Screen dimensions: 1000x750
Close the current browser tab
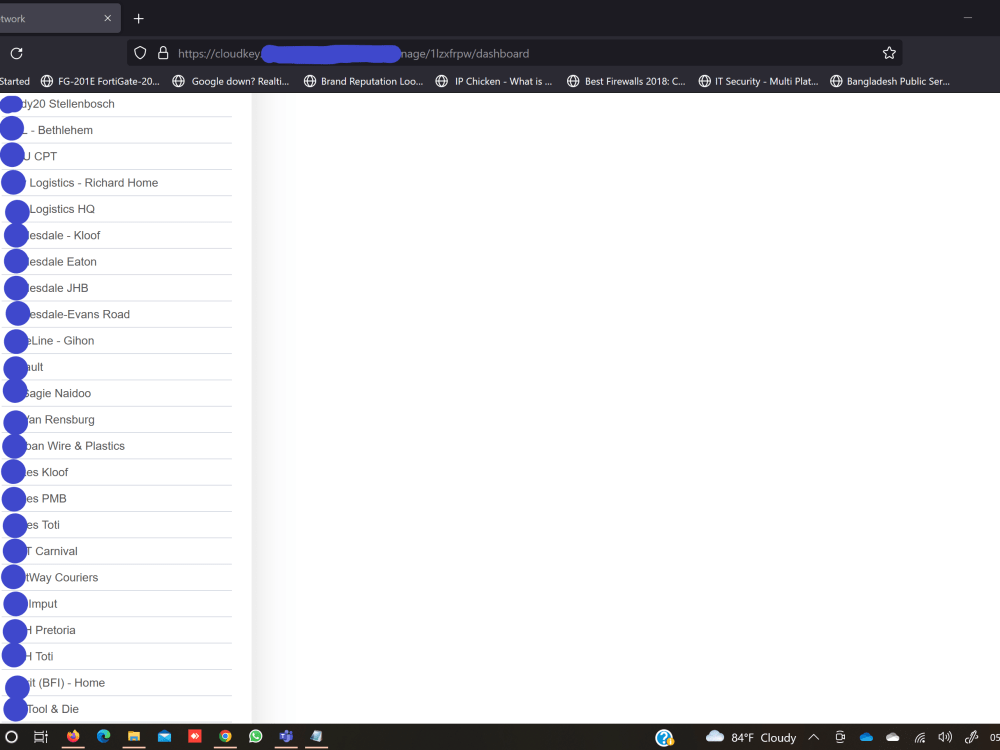(108, 18)
